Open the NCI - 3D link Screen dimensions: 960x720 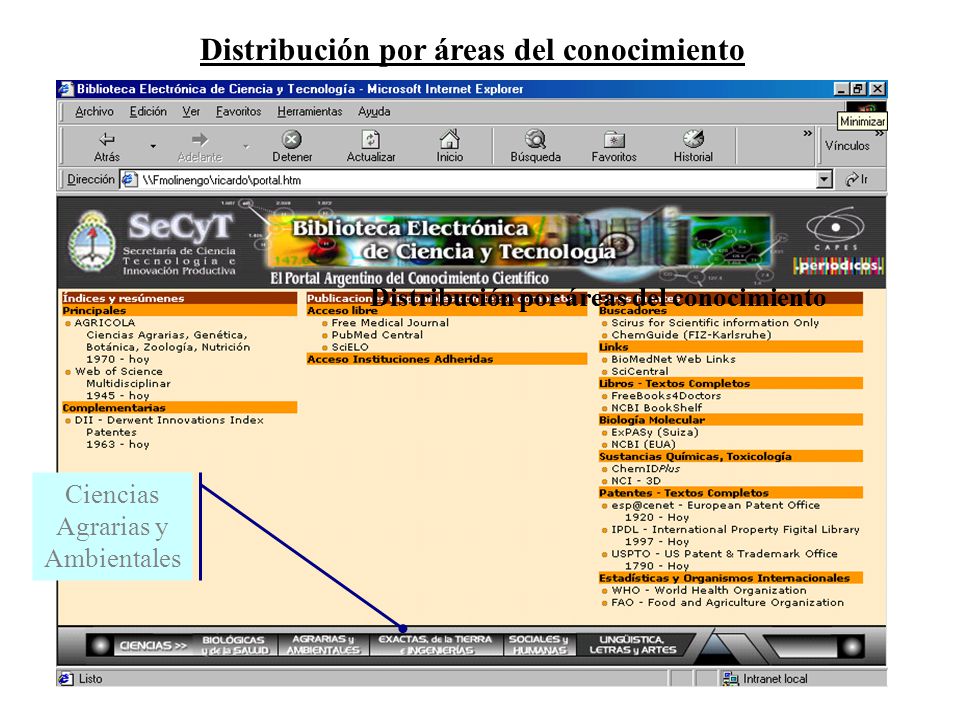click(636, 481)
